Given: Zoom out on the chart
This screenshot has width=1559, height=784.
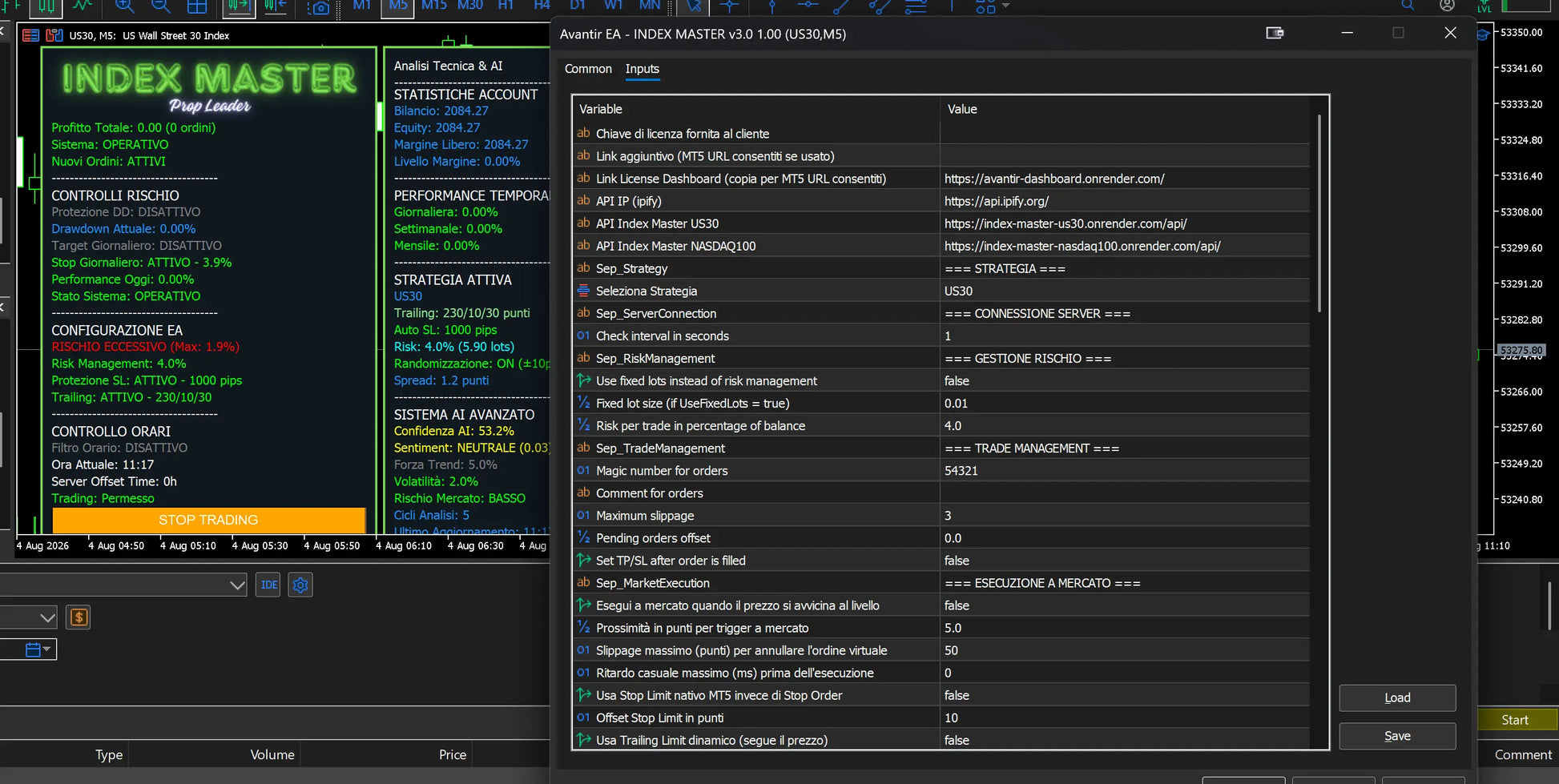Looking at the screenshot, I should (160, 6).
